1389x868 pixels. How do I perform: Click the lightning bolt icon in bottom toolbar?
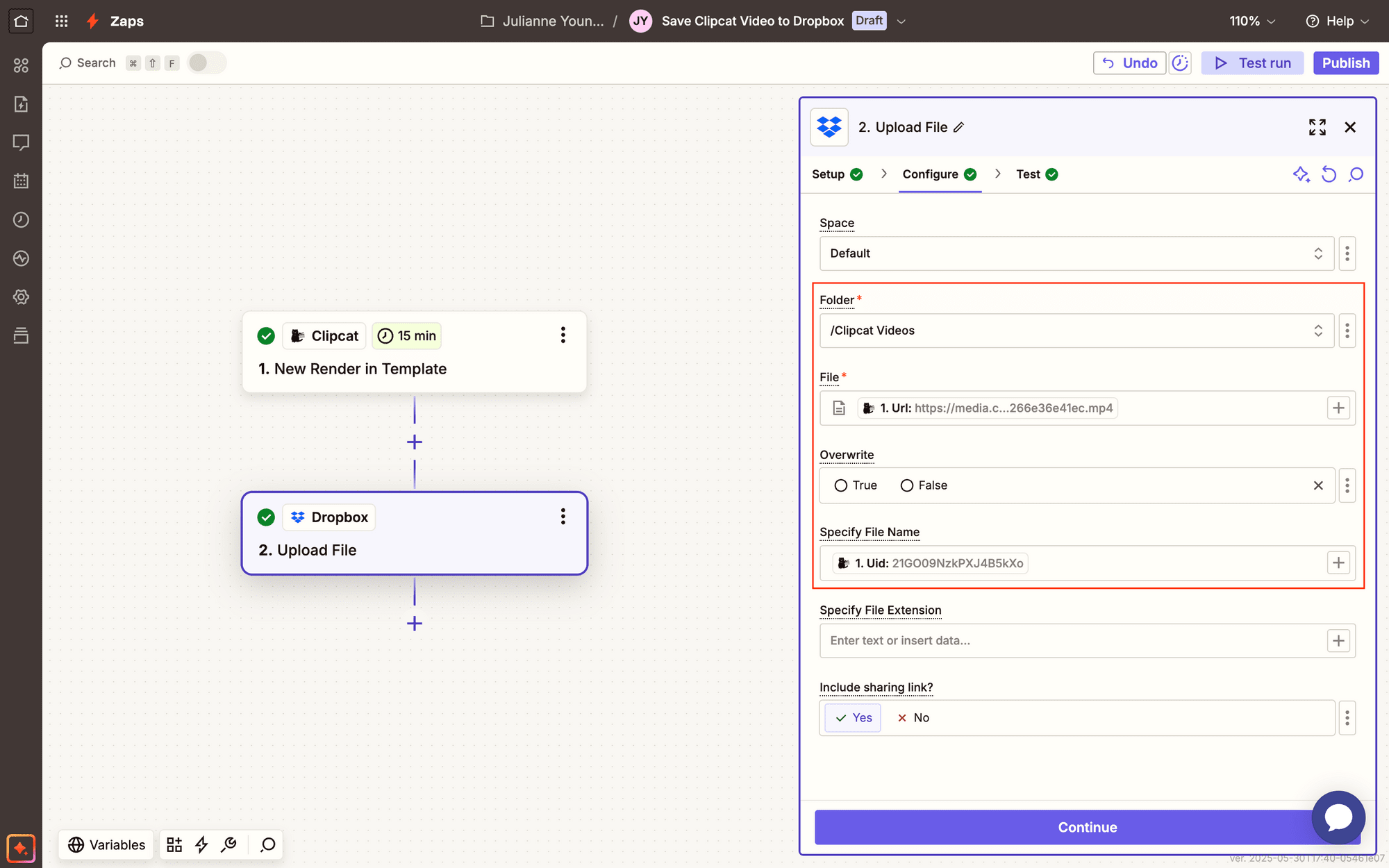(x=201, y=844)
